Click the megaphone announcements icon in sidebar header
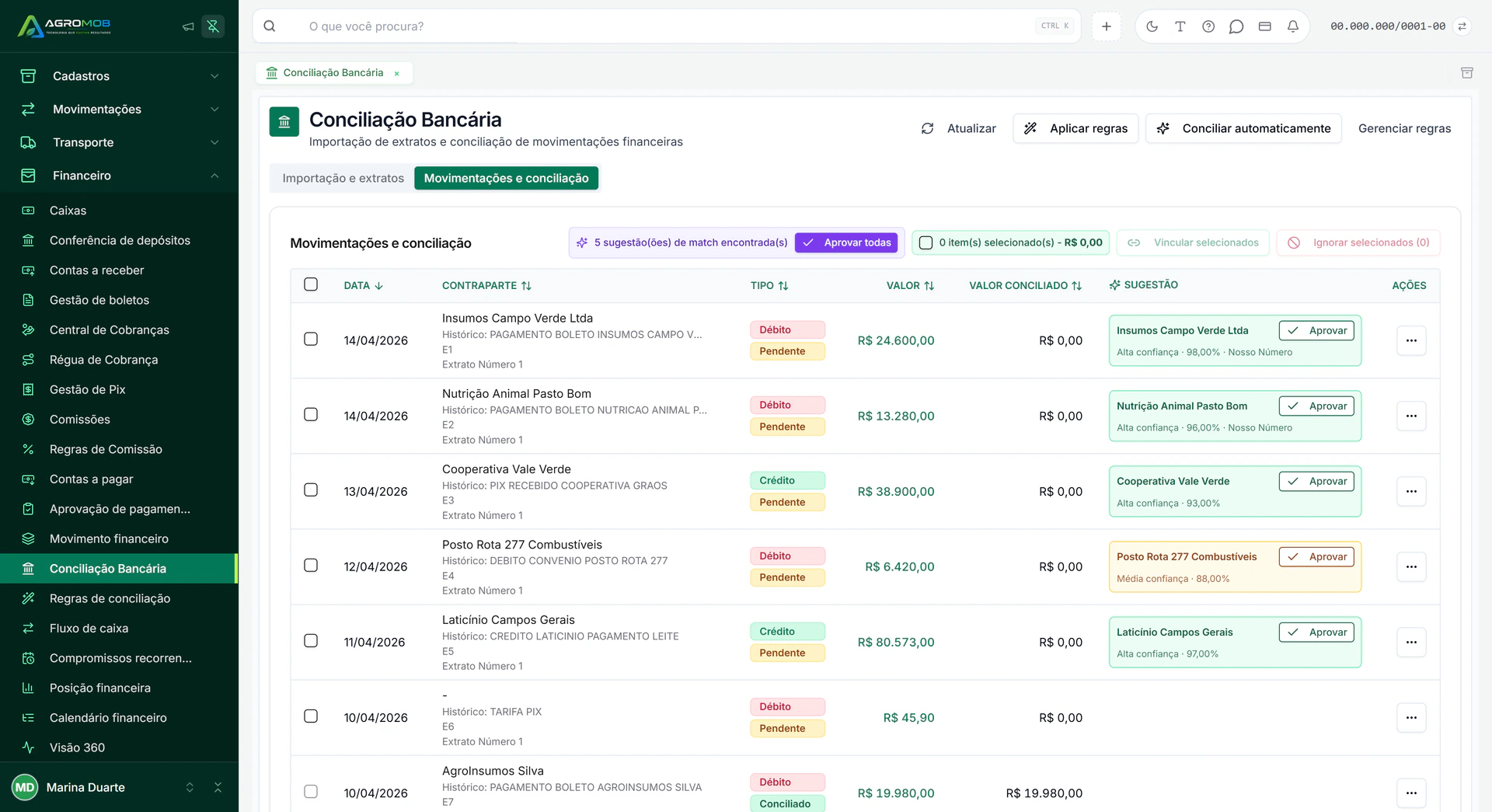 (x=188, y=26)
